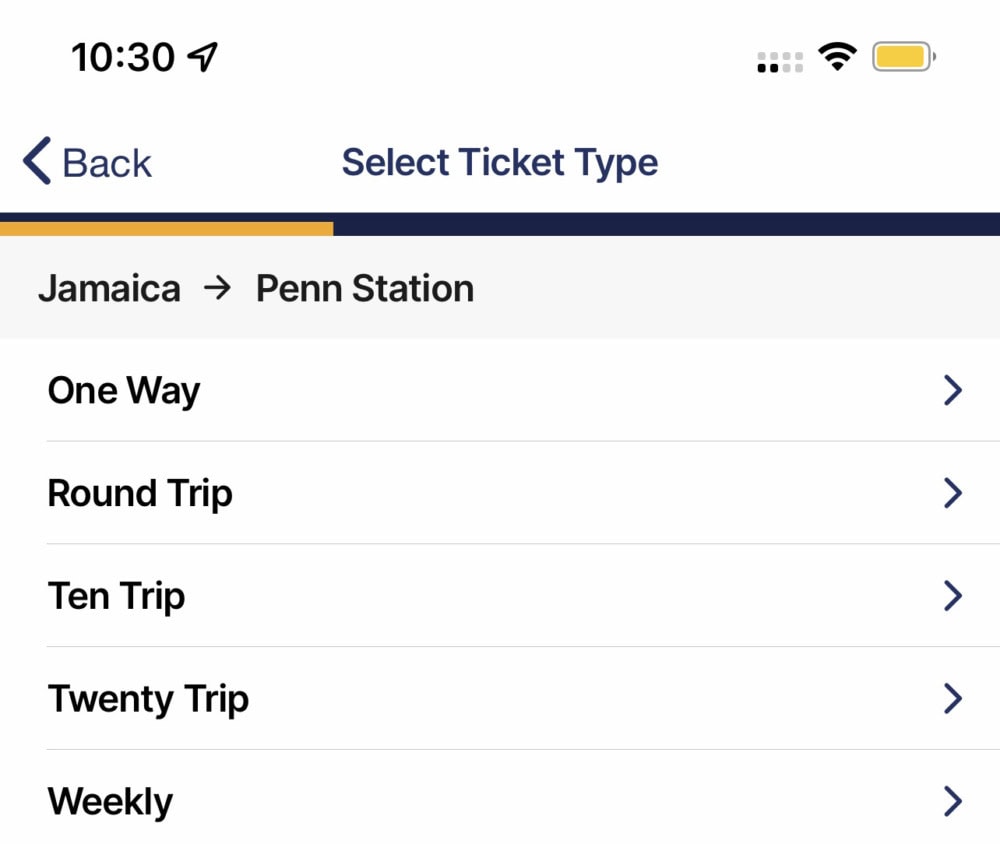Image resolution: width=1000 pixels, height=844 pixels.
Task: Tap the cellular signal dots icon
Action: (780, 63)
